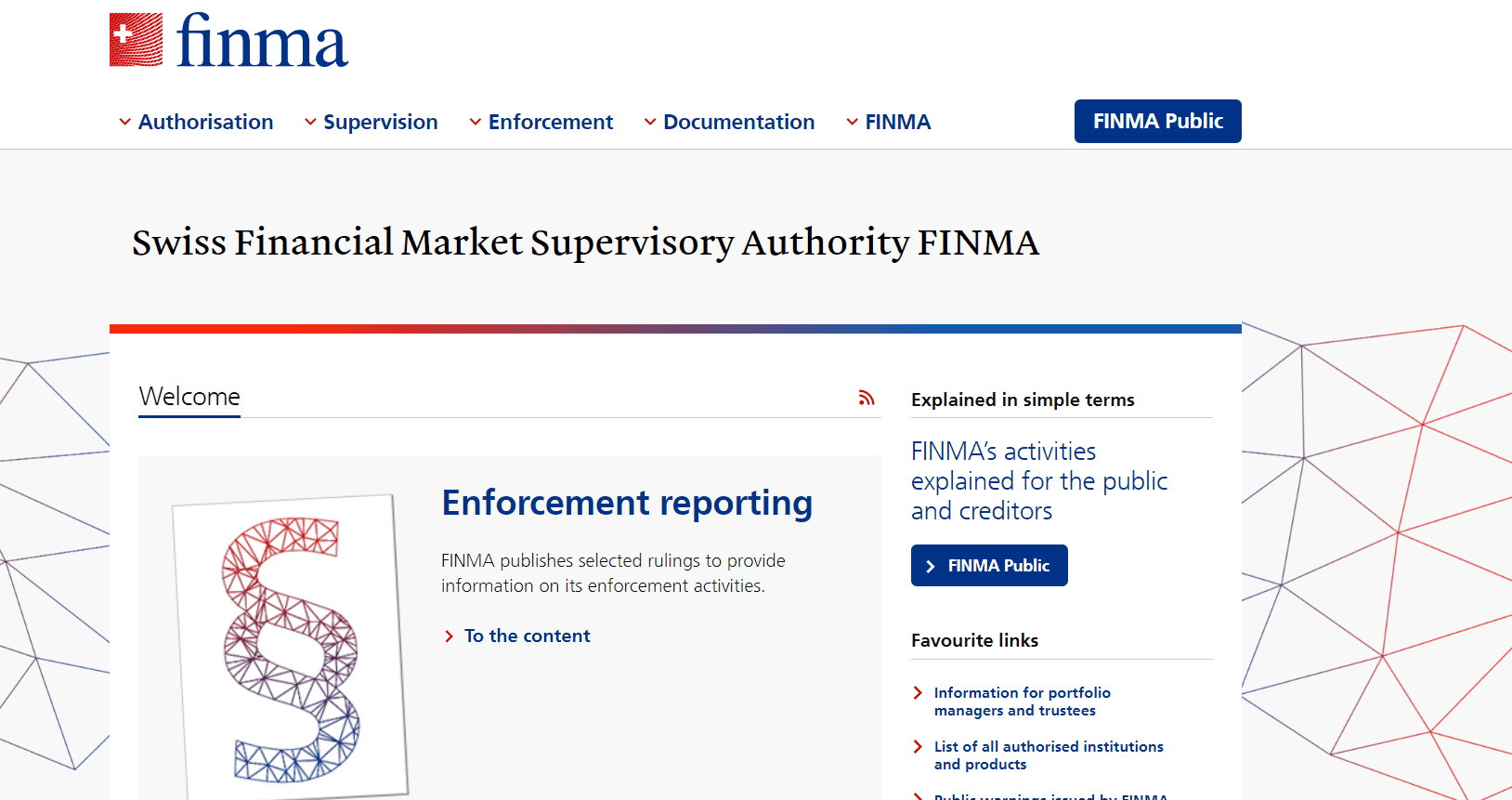Open the Documentation navigation item
The width and height of the screenshot is (1512, 800).
click(738, 122)
